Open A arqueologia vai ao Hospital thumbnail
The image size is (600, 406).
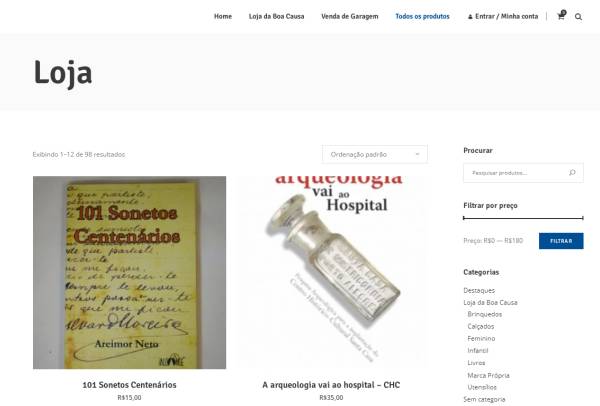tap(331, 272)
